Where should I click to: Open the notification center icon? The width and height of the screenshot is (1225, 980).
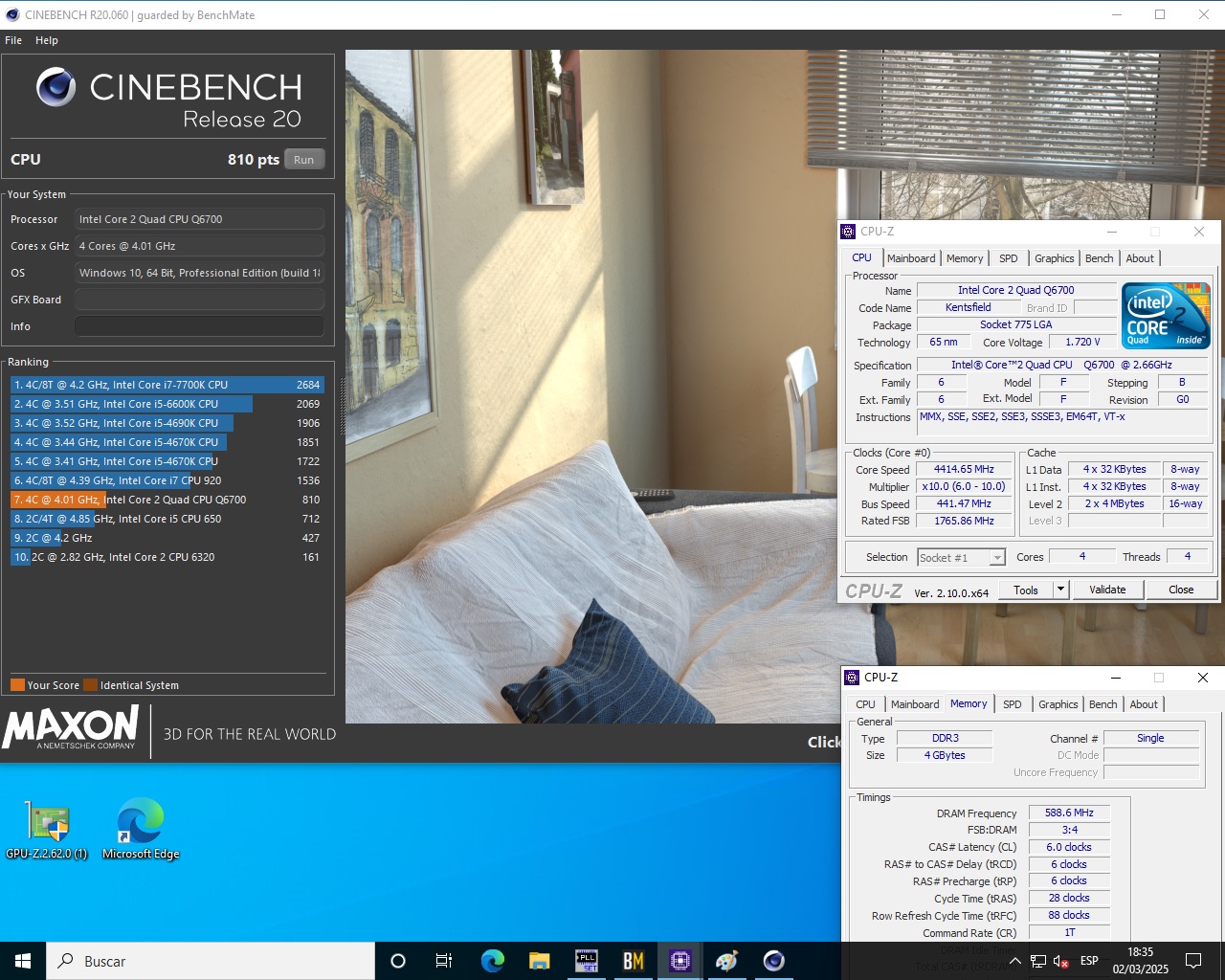[1193, 961]
